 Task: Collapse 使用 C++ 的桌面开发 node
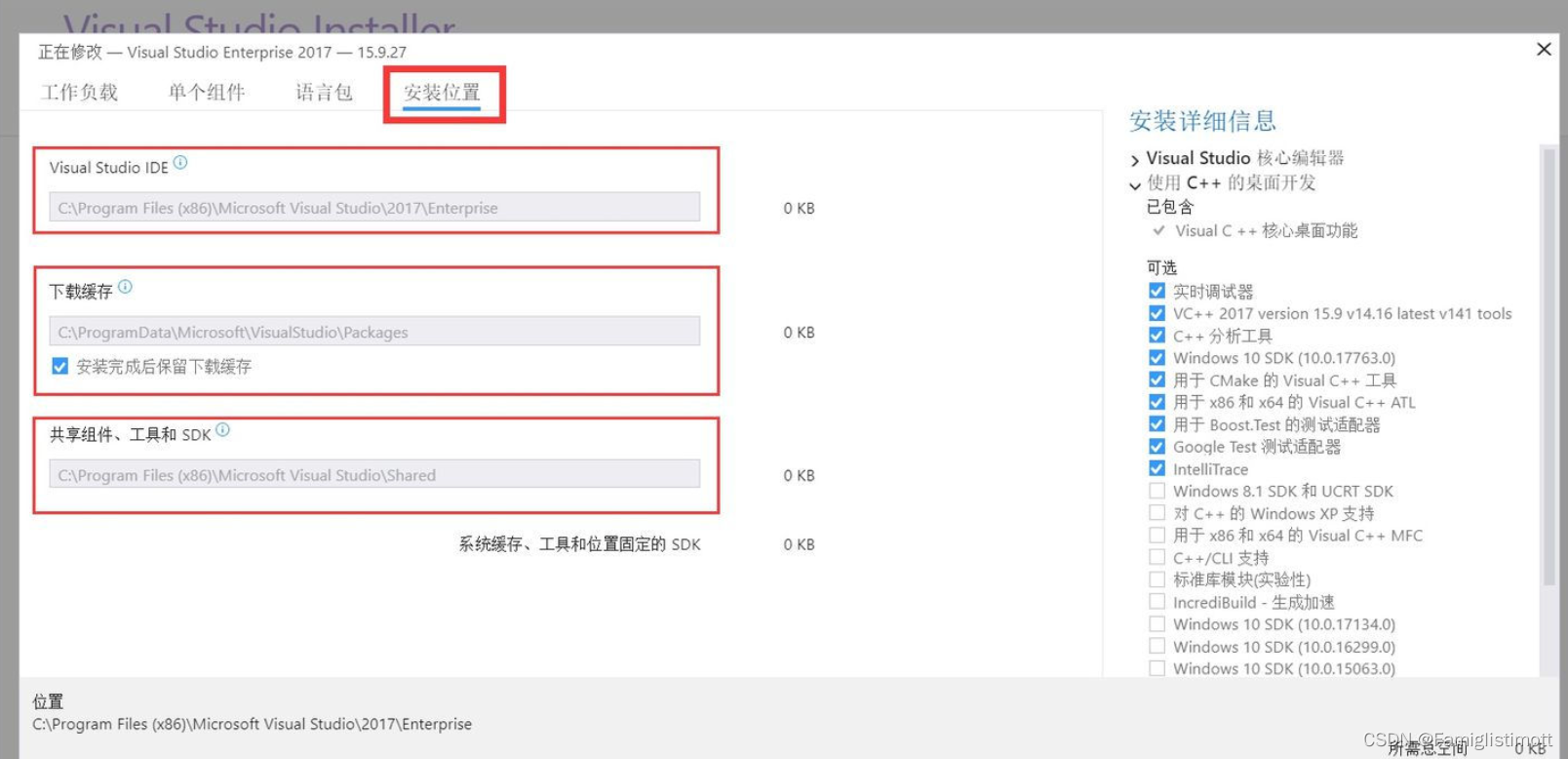tap(1135, 185)
